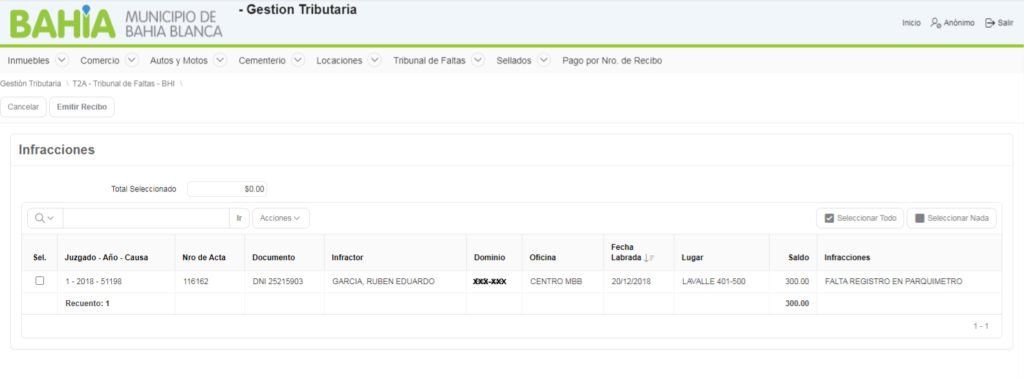Click DNI 25215903 document cell
Screen dimensions: 1024x378
coord(278,281)
